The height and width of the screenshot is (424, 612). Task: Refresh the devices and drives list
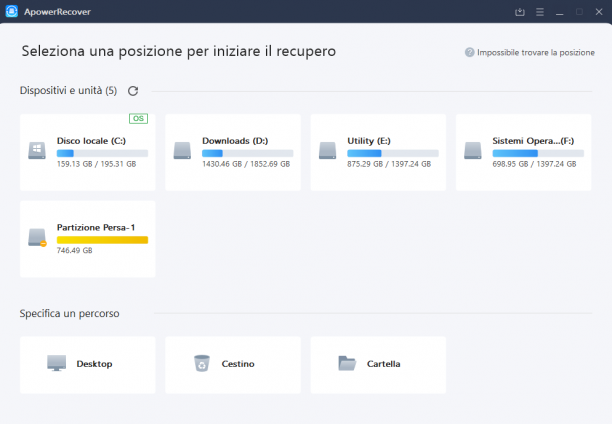(x=133, y=91)
